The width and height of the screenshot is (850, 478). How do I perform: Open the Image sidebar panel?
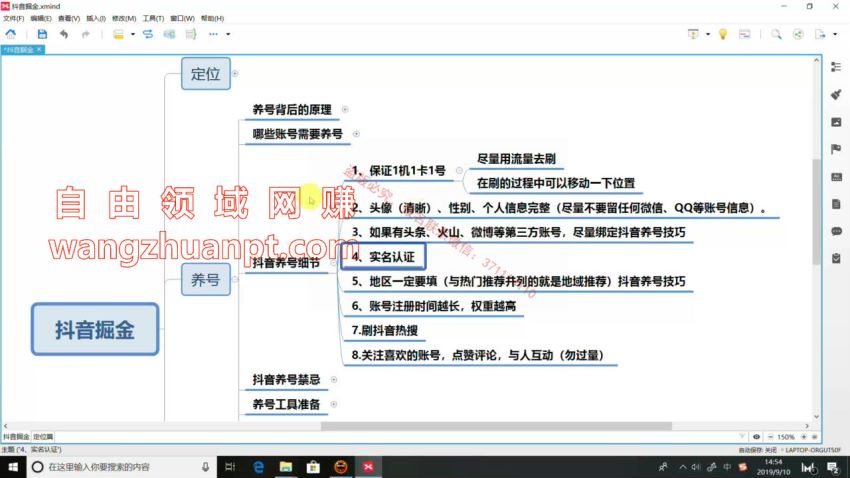pyautogui.click(x=836, y=122)
